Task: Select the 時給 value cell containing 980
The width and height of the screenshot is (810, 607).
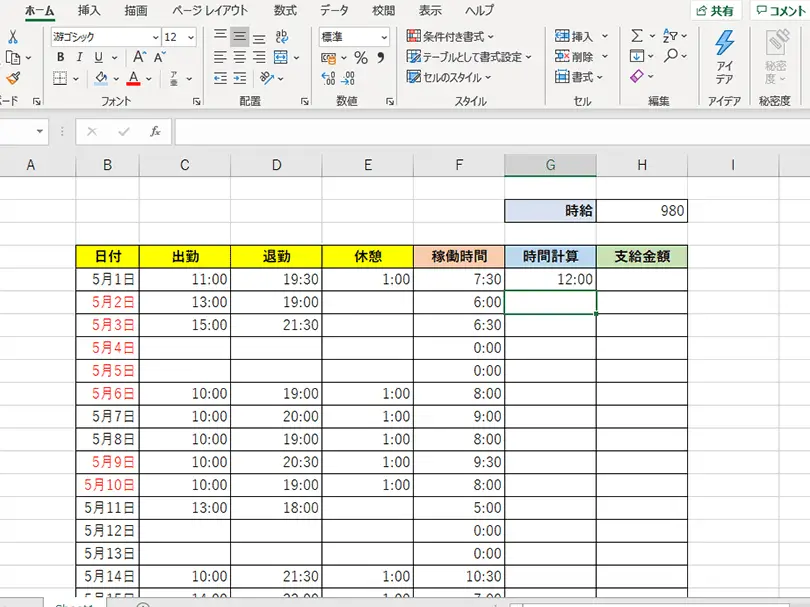Action: [x=642, y=210]
